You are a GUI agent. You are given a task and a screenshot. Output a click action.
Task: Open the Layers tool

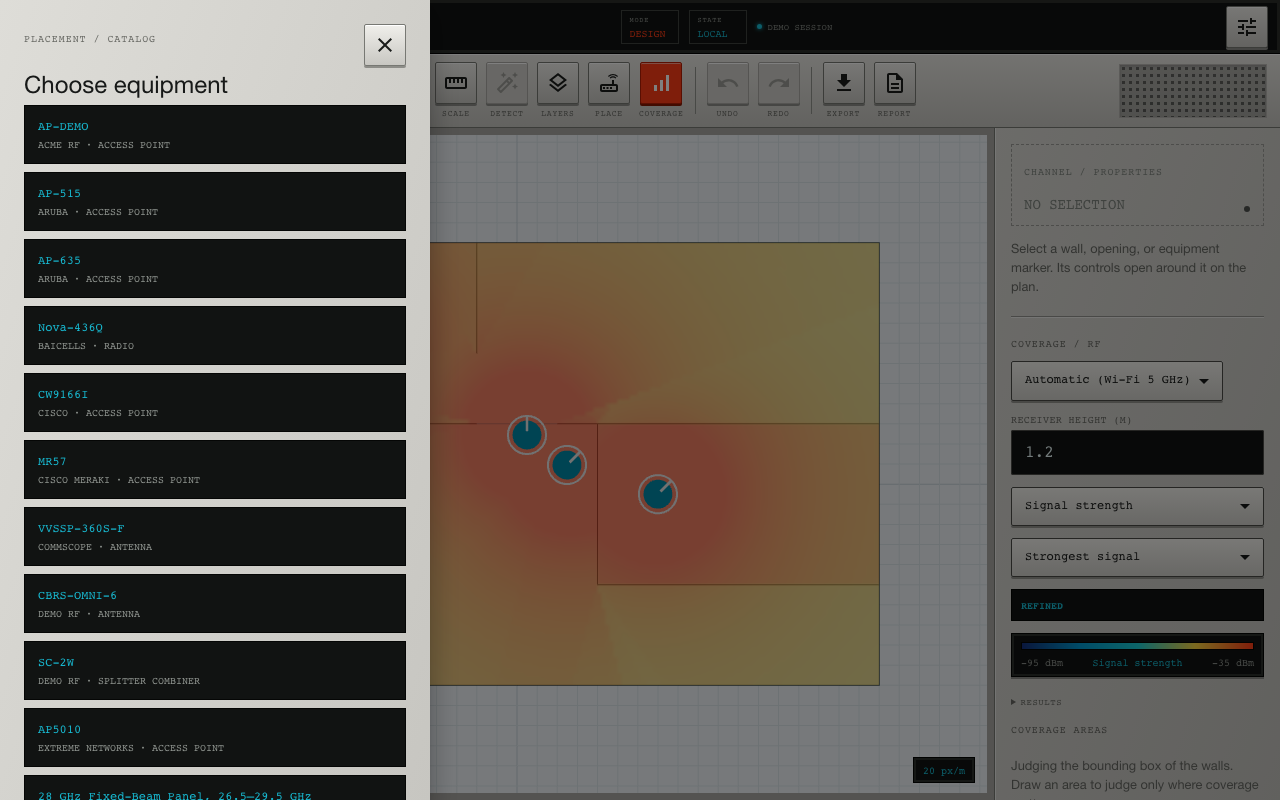click(558, 84)
